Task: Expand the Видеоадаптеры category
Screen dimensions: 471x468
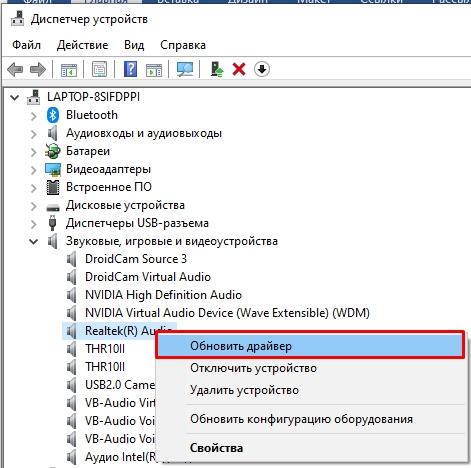Action: tap(34, 170)
